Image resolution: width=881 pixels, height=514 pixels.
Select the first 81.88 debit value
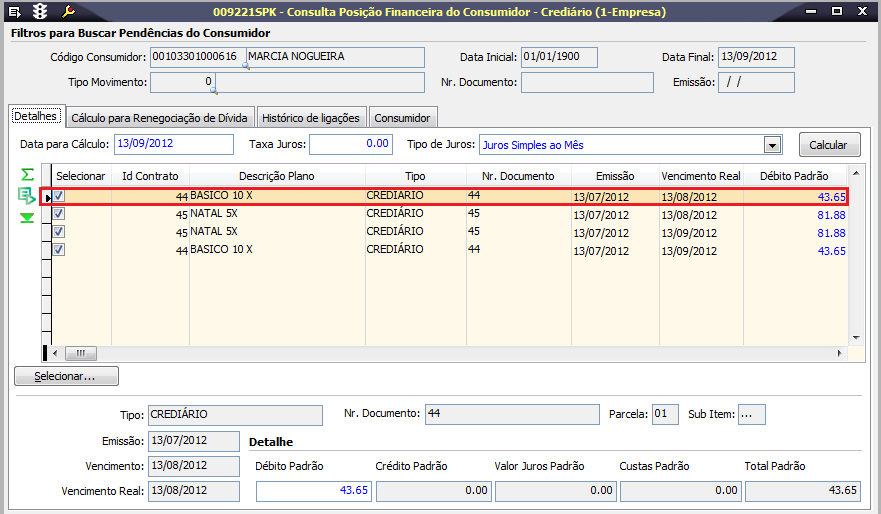[x=831, y=215]
